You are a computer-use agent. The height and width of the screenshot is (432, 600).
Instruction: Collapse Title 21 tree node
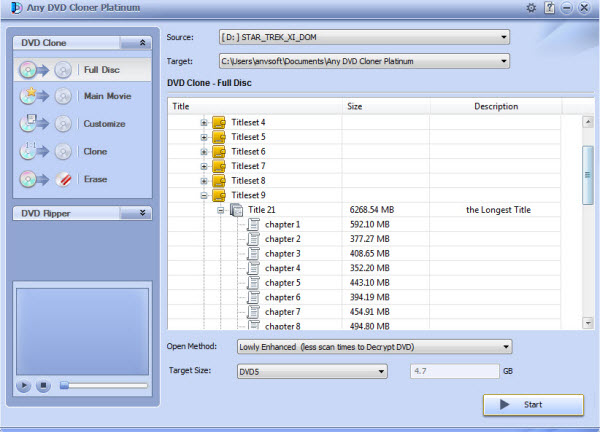click(x=220, y=210)
